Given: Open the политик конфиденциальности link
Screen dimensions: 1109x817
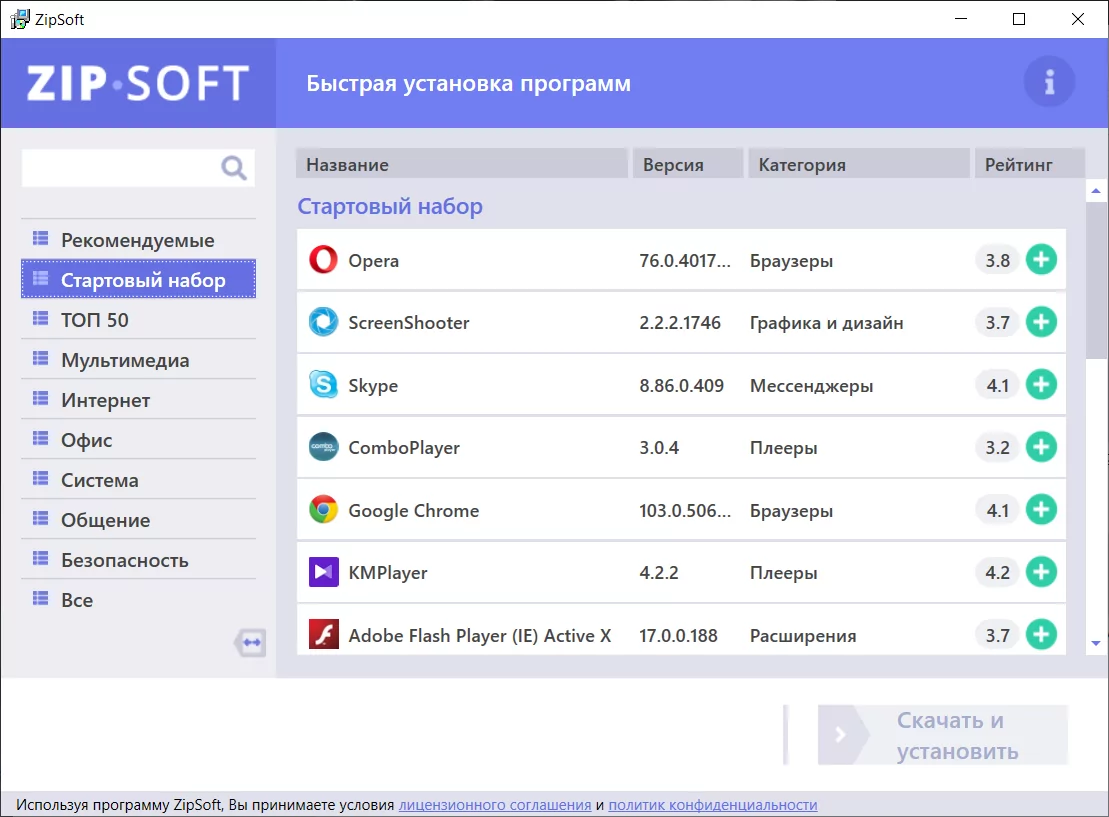Looking at the screenshot, I should (x=713, y=805).
